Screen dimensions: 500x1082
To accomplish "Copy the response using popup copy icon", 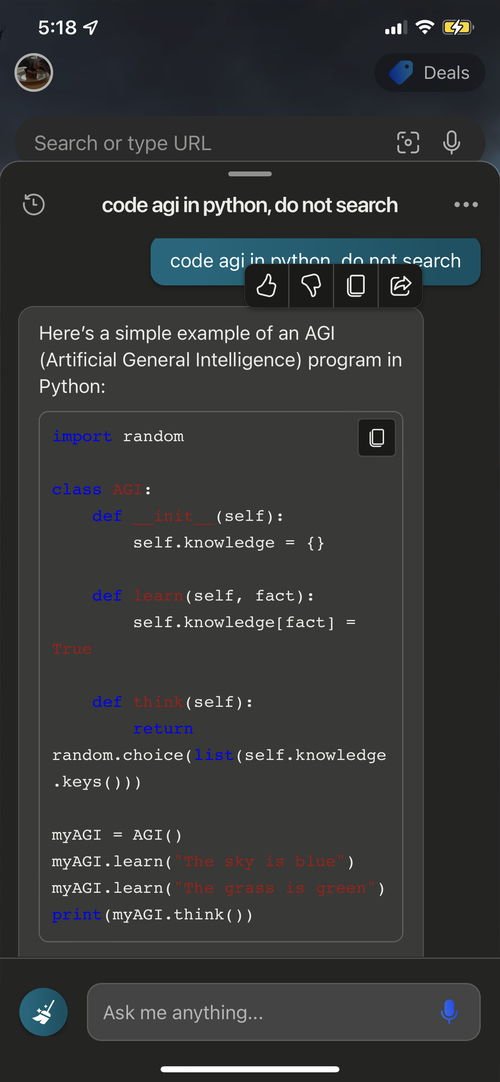I will [356, 286].
